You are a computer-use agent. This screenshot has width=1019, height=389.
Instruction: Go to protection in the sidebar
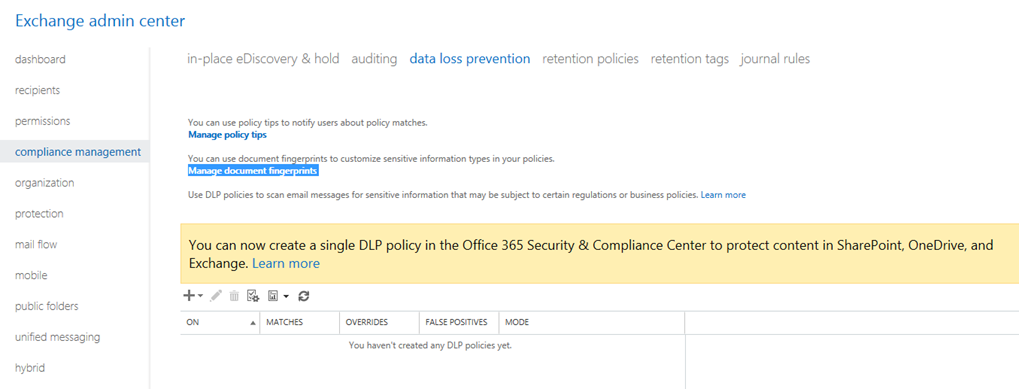(x=40, y=214)
